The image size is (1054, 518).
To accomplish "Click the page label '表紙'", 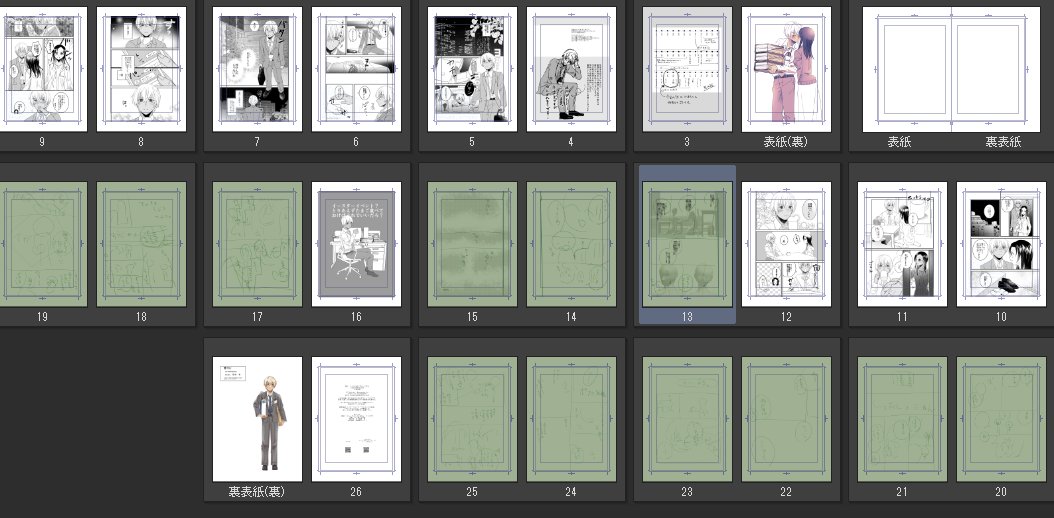I will coord(899,142).
